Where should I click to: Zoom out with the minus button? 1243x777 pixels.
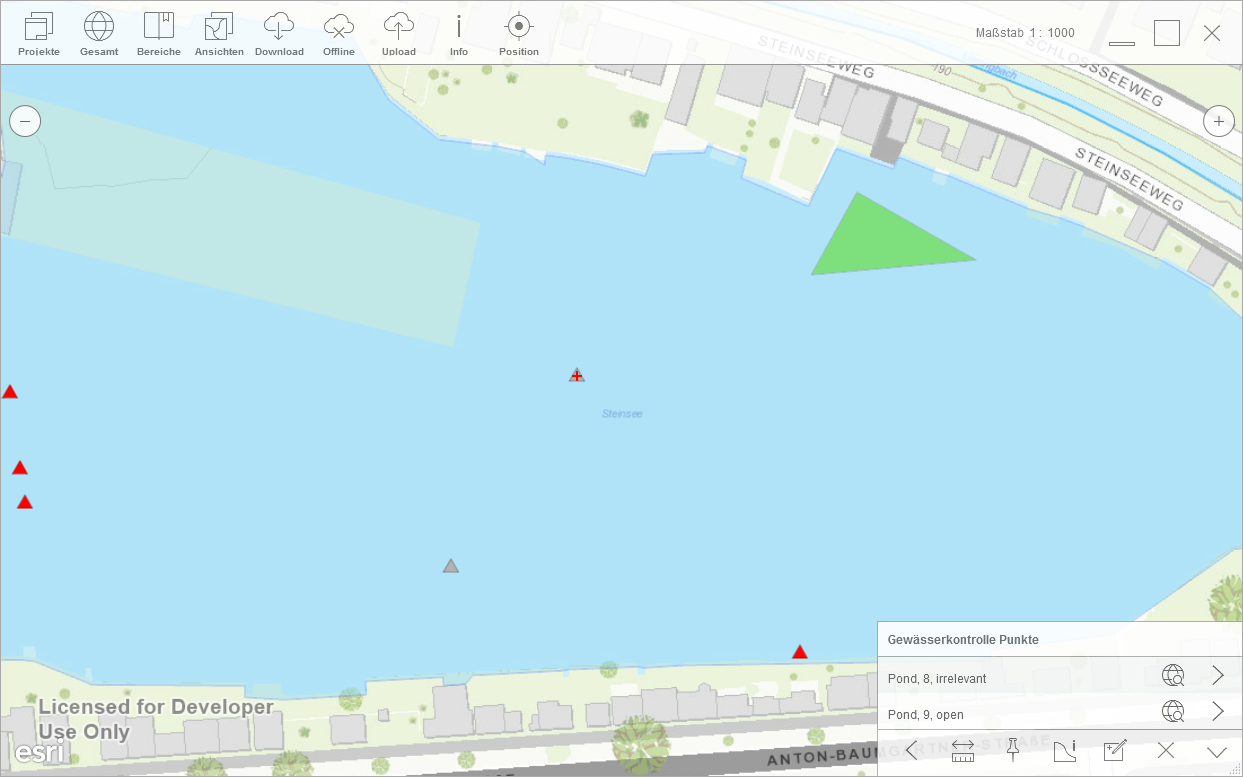click(x=25, y=121)
